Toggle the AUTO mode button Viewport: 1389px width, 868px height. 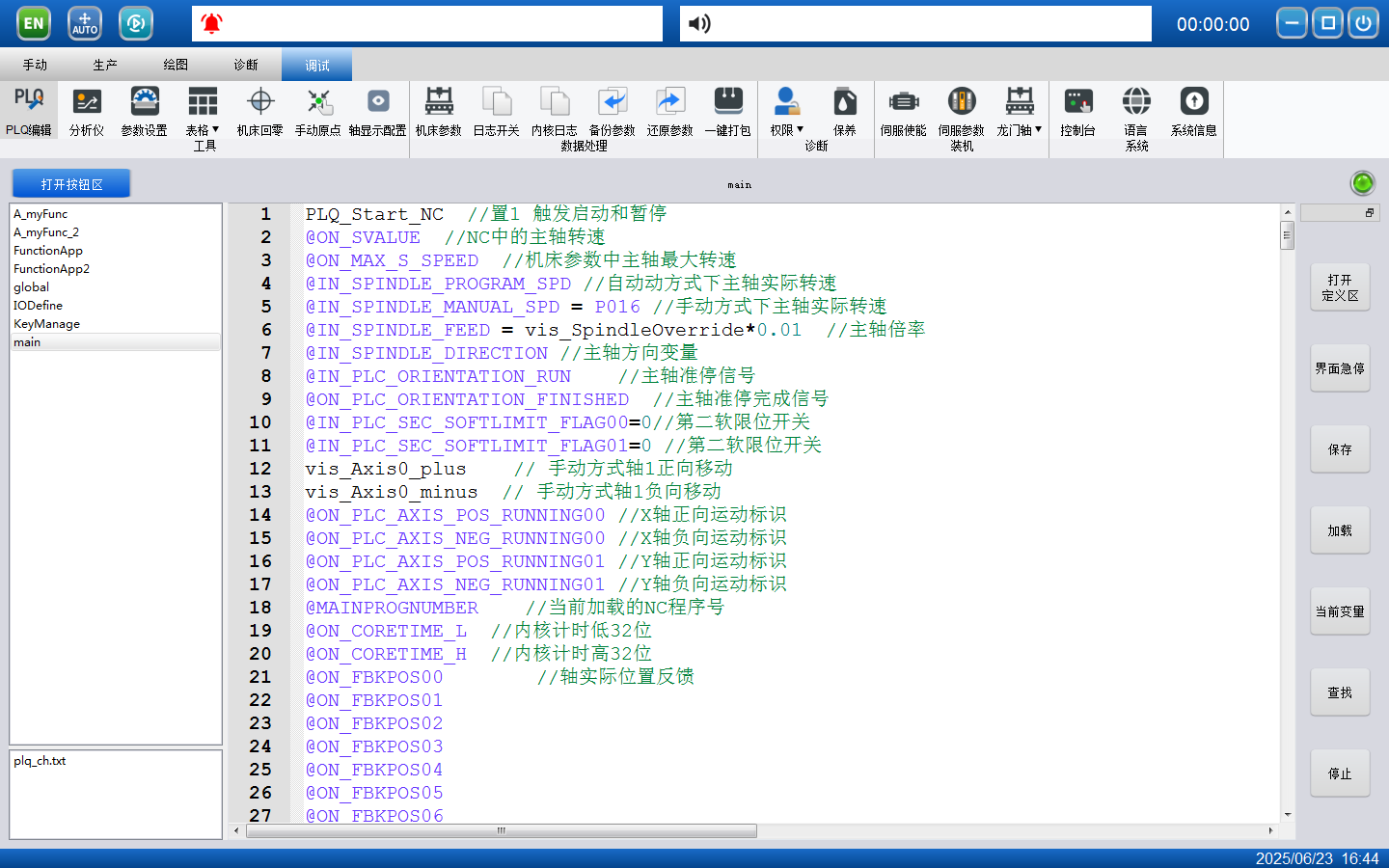coord(85,23)
